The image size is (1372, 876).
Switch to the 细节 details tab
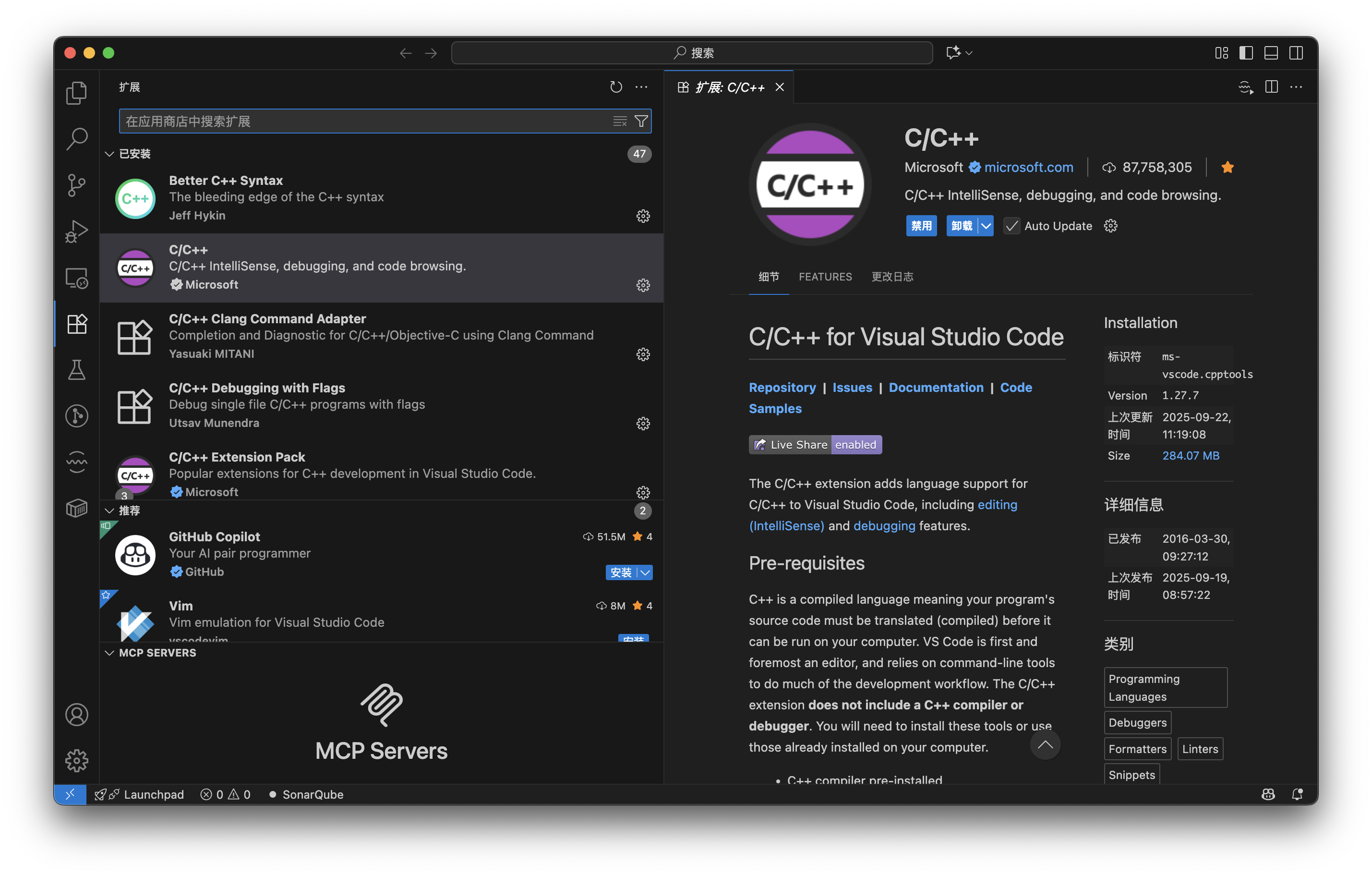pyautogui.click(x=769, y=277)
